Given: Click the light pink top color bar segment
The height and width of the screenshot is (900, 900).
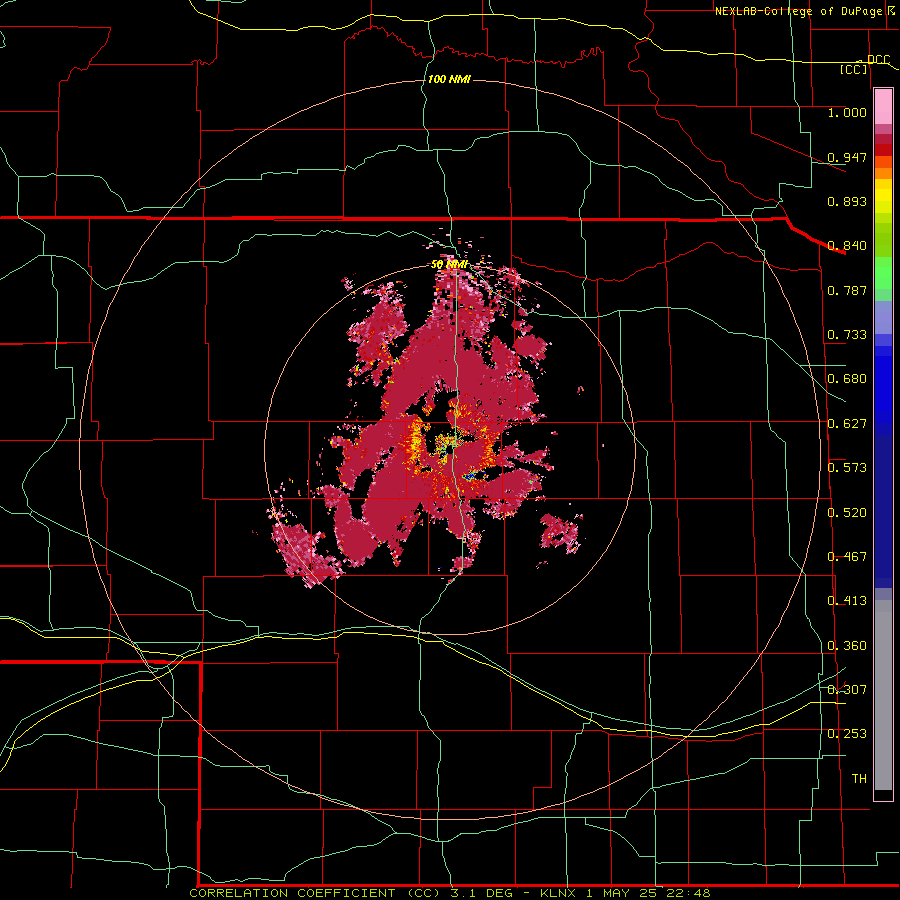Looking at the screenshot, I should pos(883,107).
